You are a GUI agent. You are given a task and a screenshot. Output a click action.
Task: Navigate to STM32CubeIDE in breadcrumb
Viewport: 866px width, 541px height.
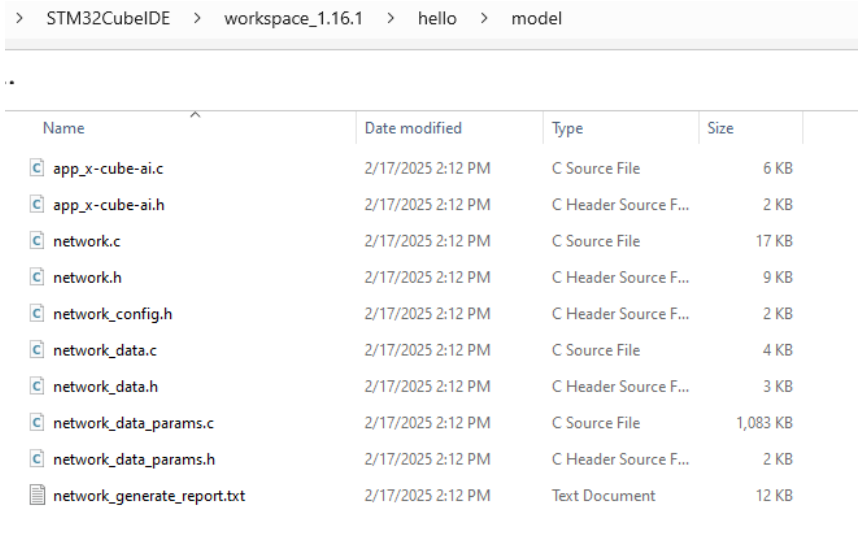[x=108, y=19]
